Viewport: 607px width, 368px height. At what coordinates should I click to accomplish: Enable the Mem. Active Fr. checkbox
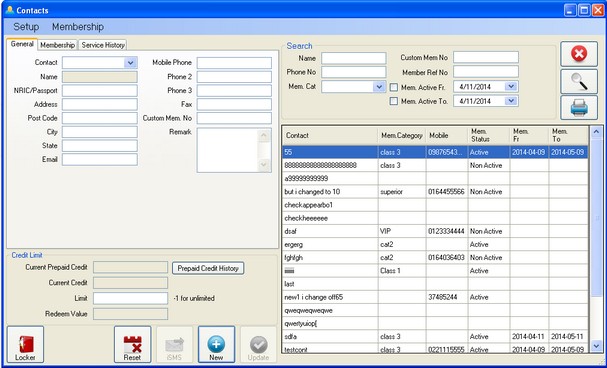coord(394,87)
